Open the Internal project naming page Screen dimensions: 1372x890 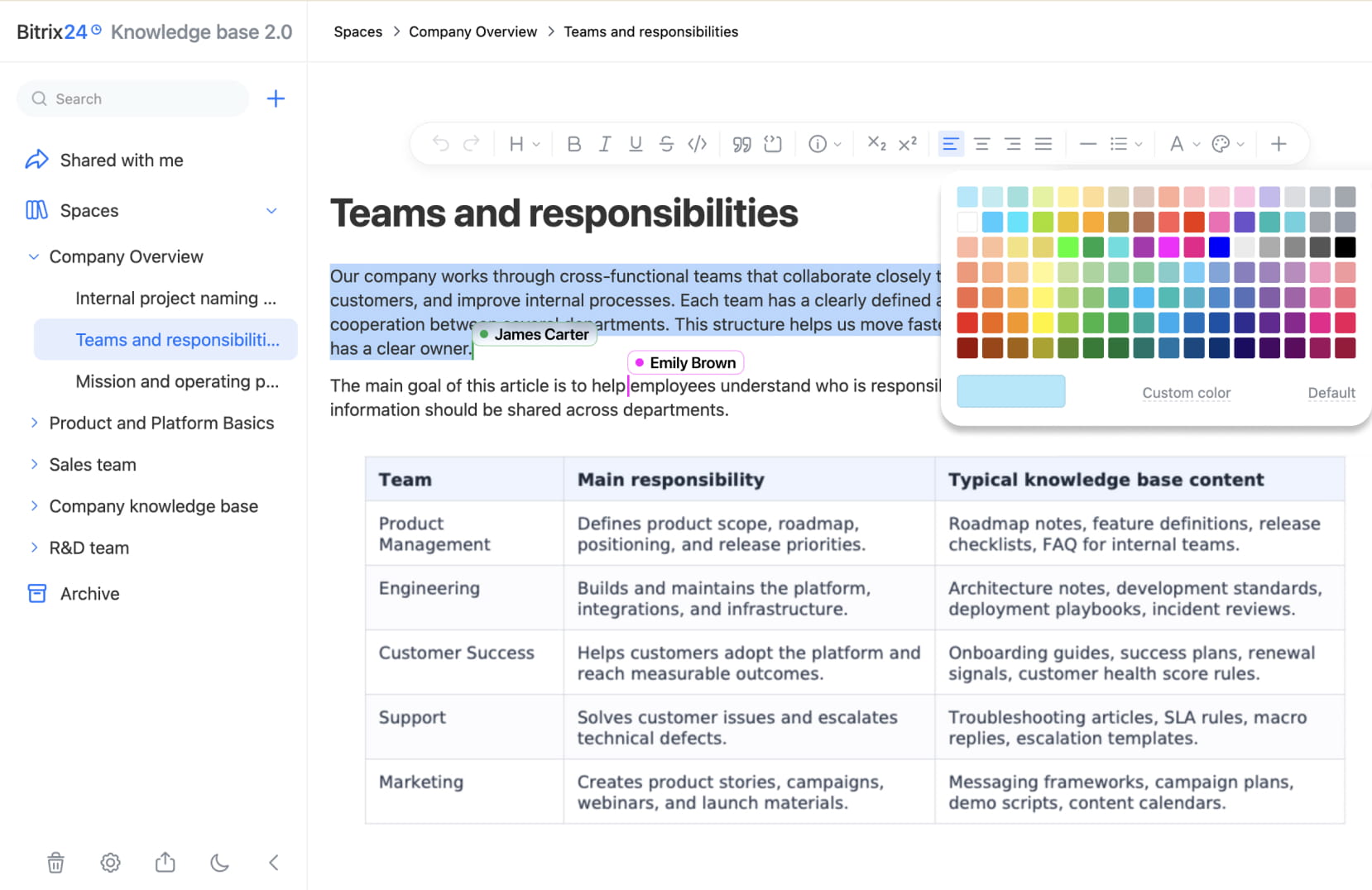pyautogui.click(x=175, y=298)
